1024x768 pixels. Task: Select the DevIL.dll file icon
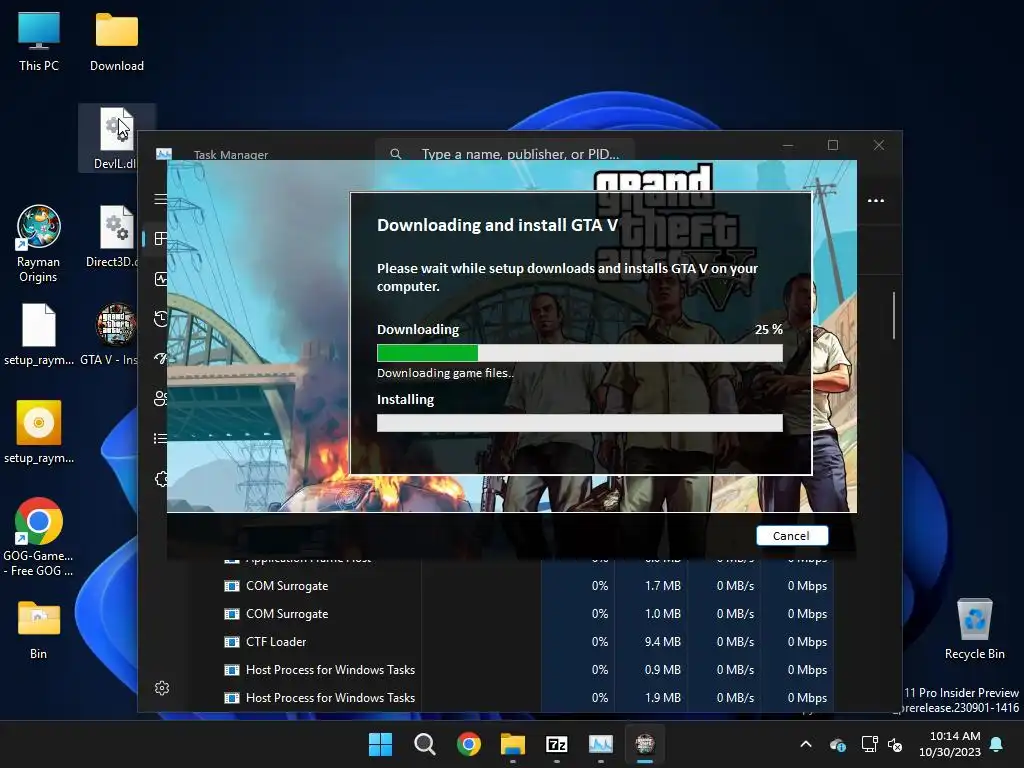(117, 138)
